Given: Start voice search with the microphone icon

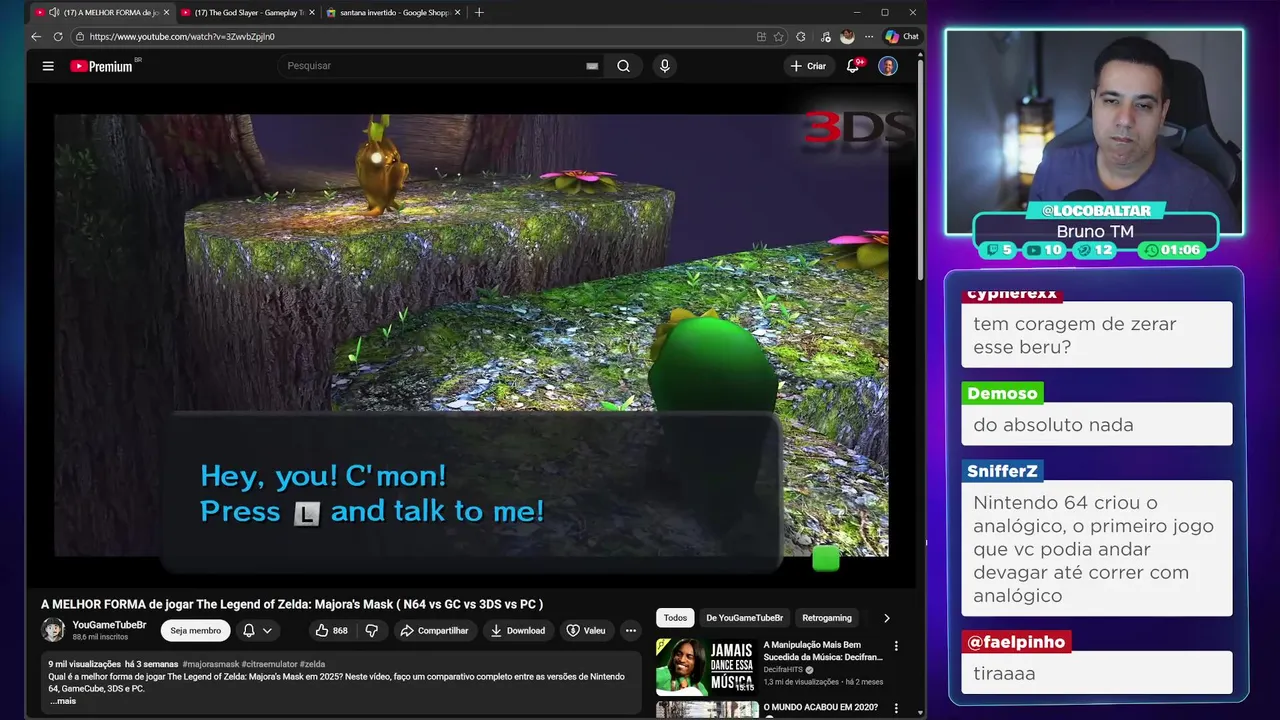Looking at the screenshot, I should point(665,66).
